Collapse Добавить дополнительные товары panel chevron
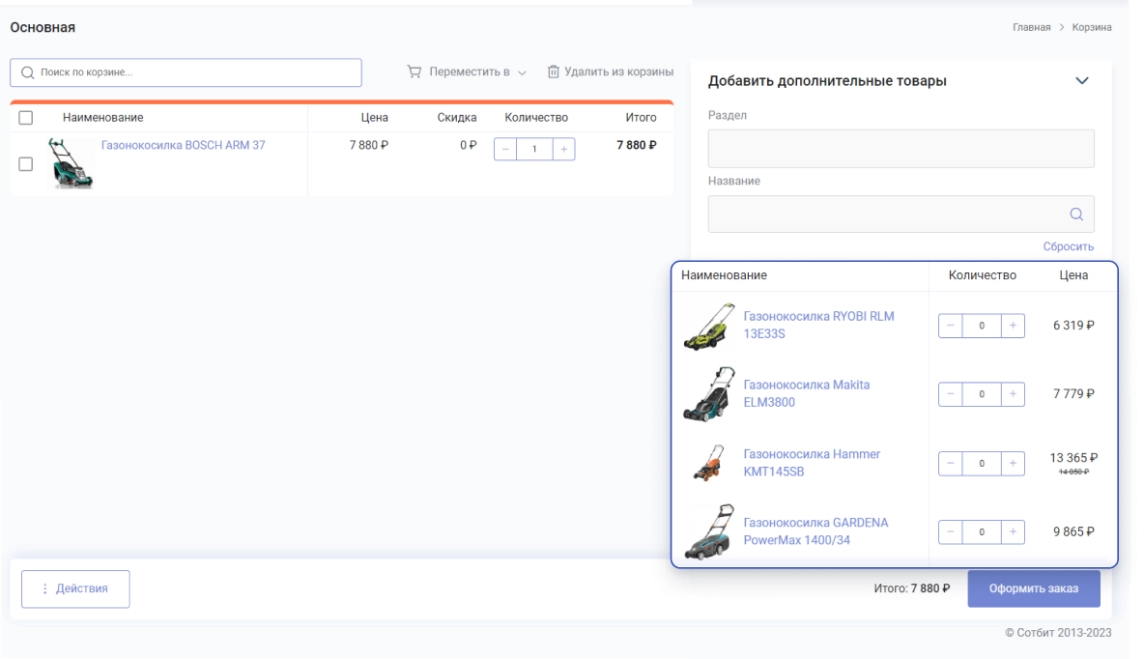This screenshot has height=659, width=1144. click(1082, 80)
